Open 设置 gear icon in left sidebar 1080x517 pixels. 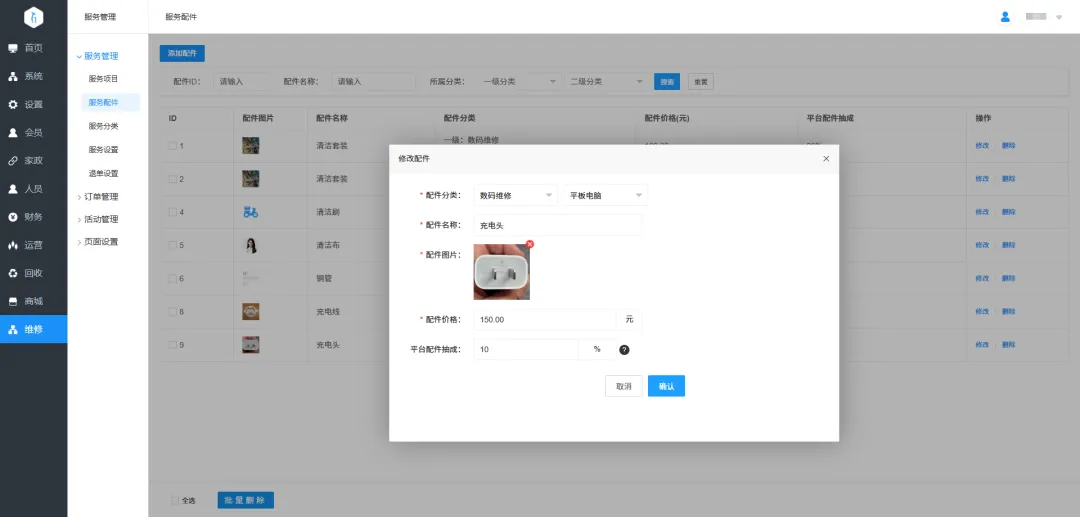point(13,104)
